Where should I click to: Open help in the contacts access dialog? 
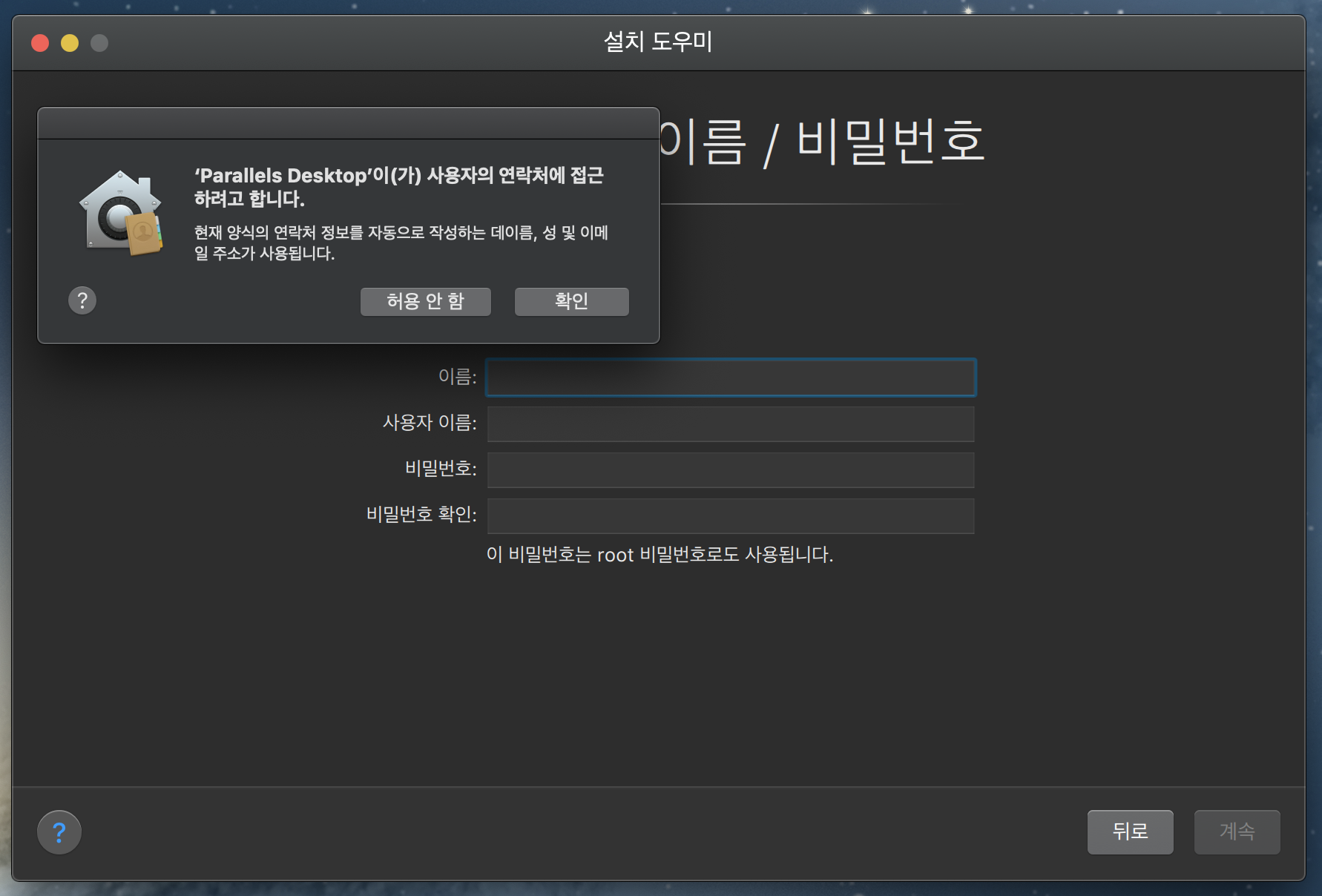tap(82, 300)
